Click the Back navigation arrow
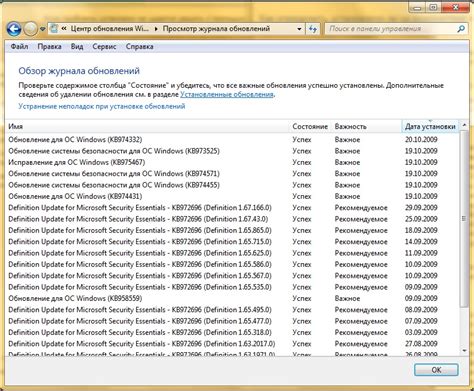474x391 pixels. (14, 29)
